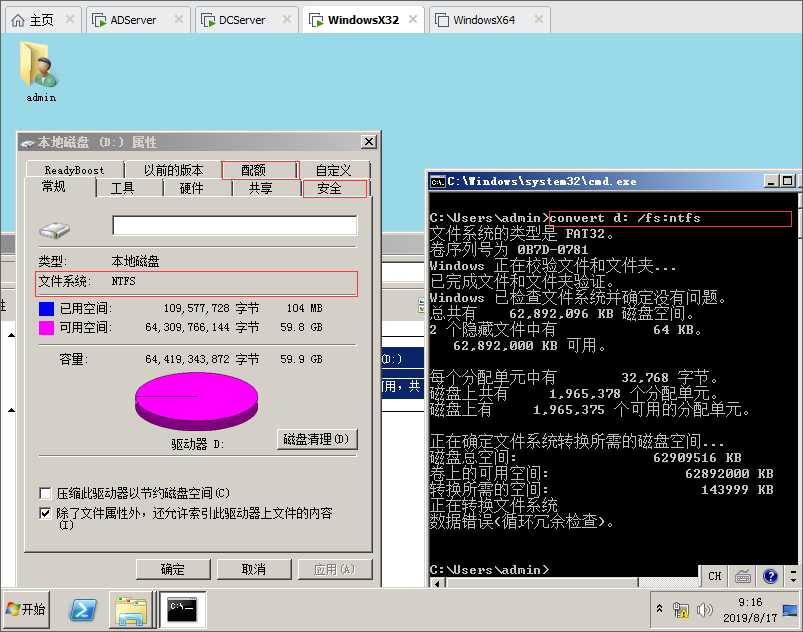Open the 开始 Start menu
This screenshot has width=803, height=632.
click(x=27, y=609)
